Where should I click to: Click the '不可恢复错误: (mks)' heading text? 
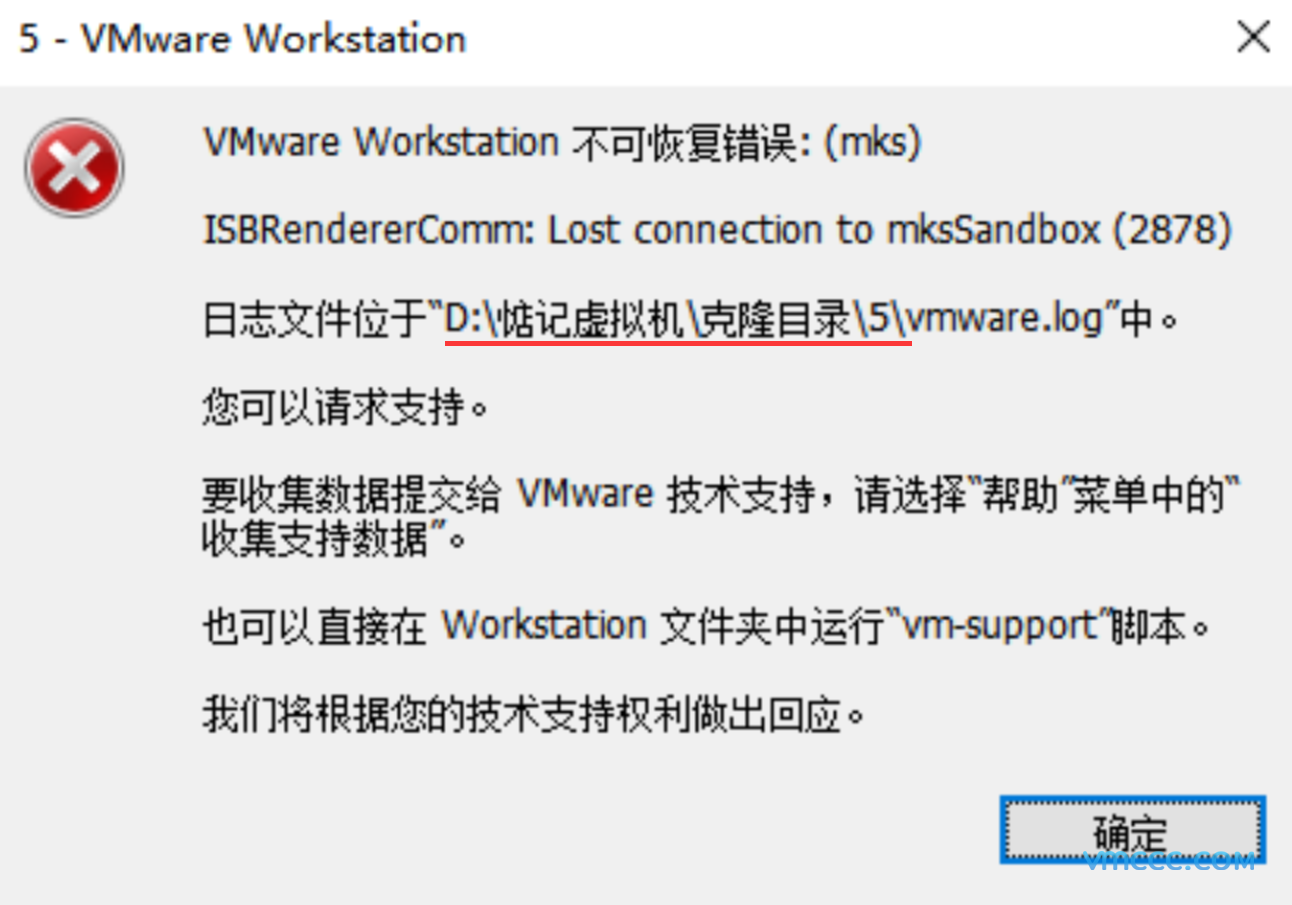746,143
